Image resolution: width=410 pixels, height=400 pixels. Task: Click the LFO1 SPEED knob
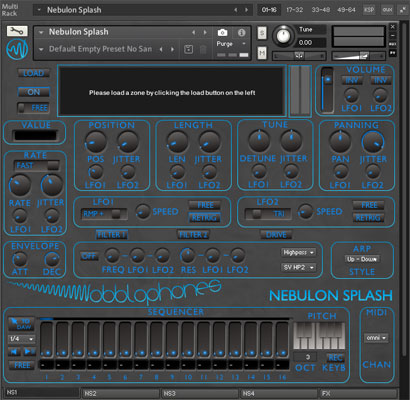click(143, 211)
